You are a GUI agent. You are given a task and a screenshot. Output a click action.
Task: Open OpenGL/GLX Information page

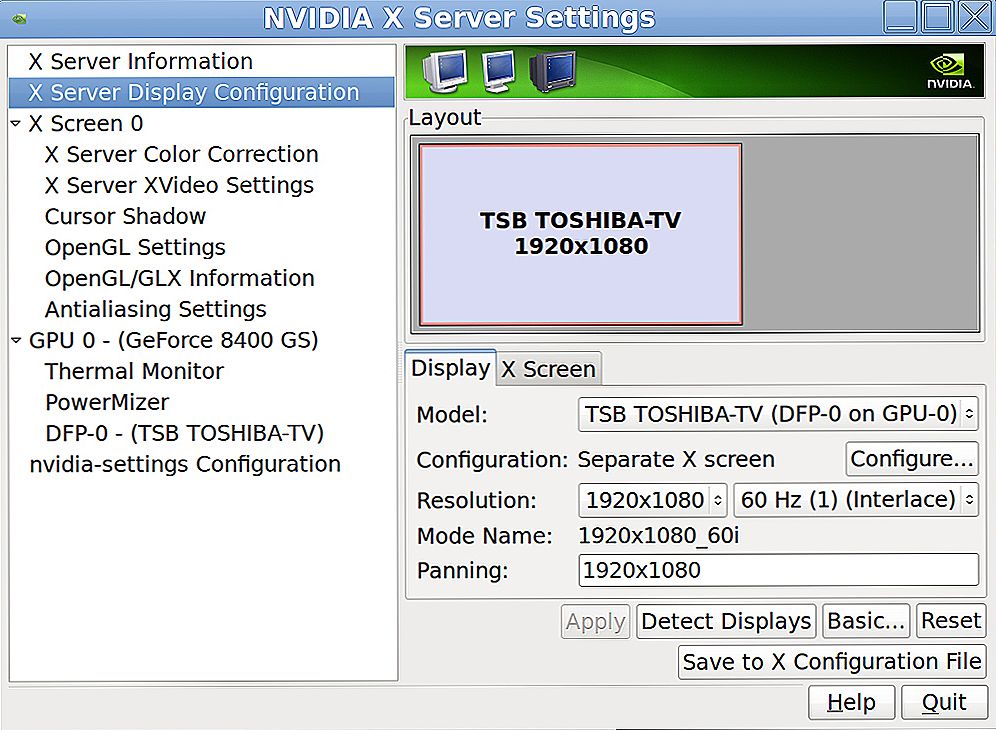coord(180,278)
